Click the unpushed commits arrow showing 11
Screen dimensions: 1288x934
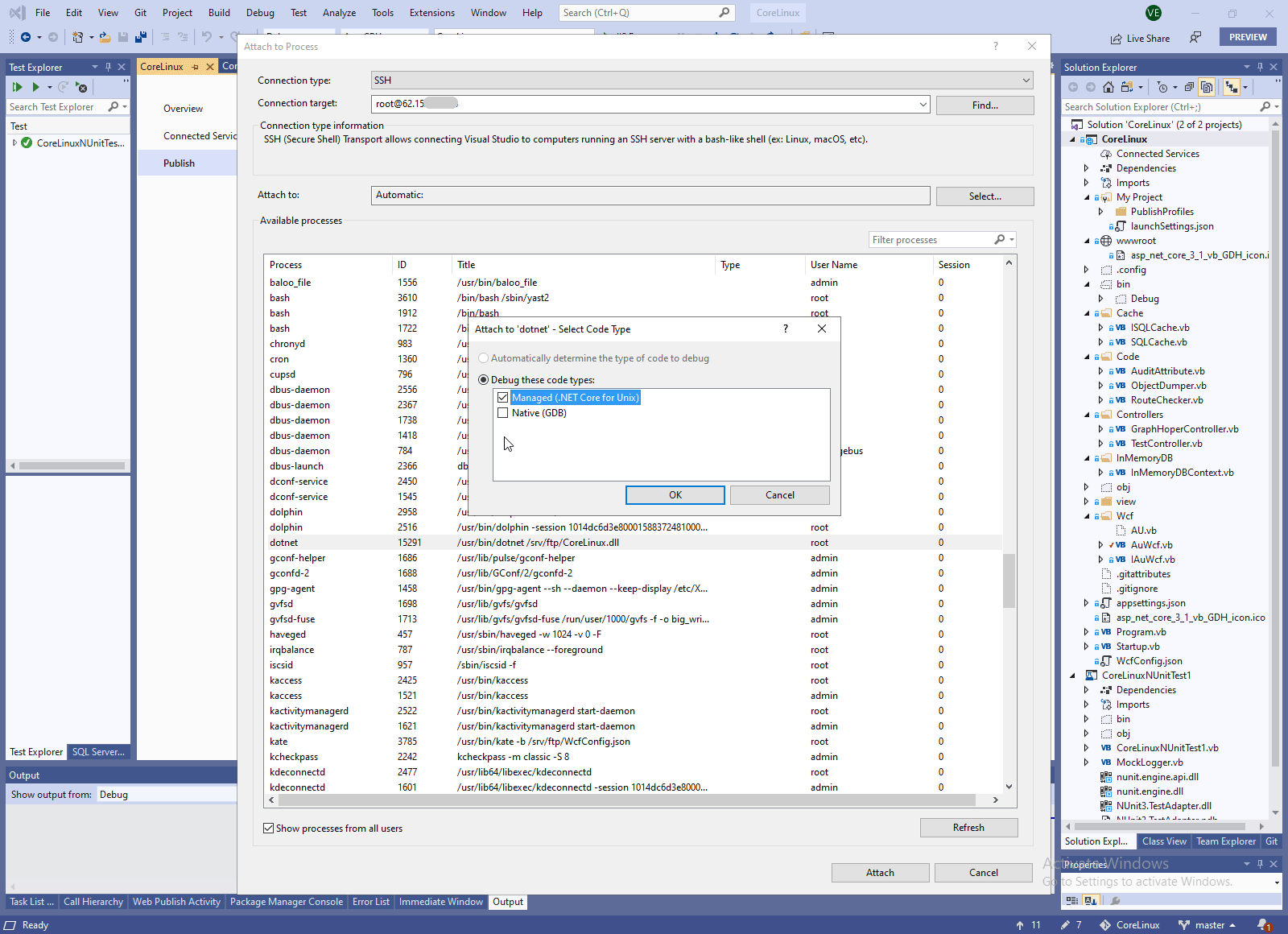pyautogui.click(x=1028, y=925)
